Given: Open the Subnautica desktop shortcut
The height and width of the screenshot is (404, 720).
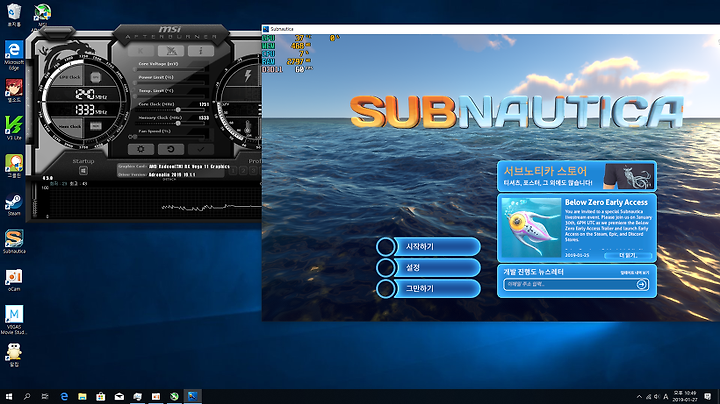Looking at the screenshot, I should click(14, 241).
